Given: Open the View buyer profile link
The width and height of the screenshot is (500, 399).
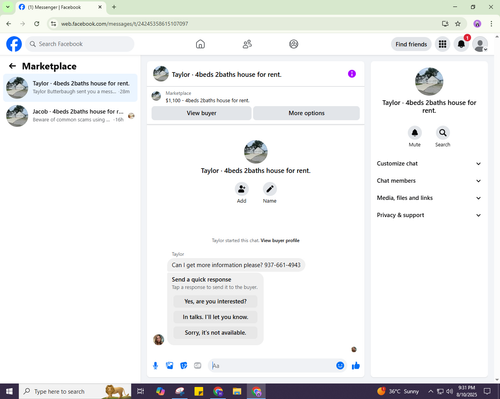Looking at the screenshot, I should point(280,240).
